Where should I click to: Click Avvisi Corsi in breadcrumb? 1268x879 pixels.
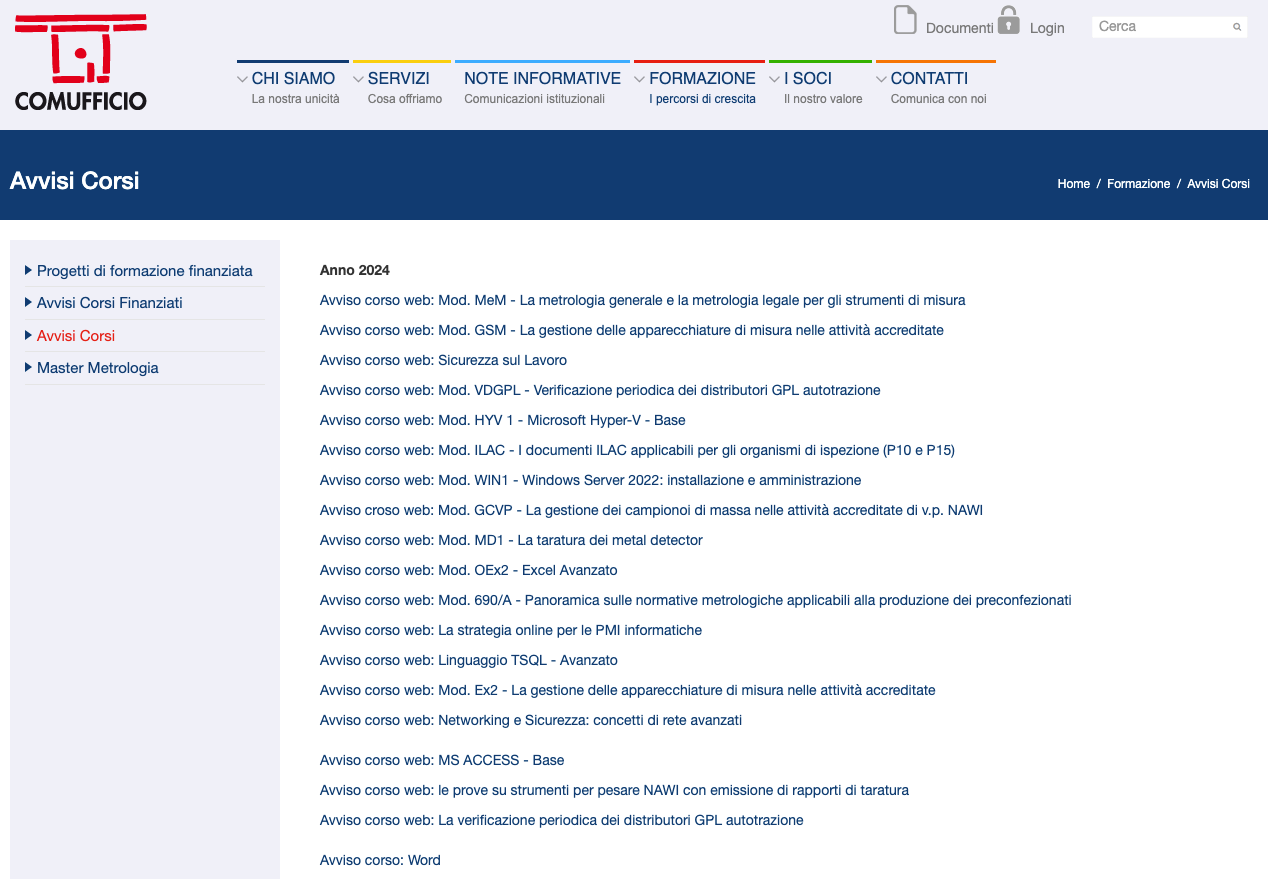click(1218, 184)
